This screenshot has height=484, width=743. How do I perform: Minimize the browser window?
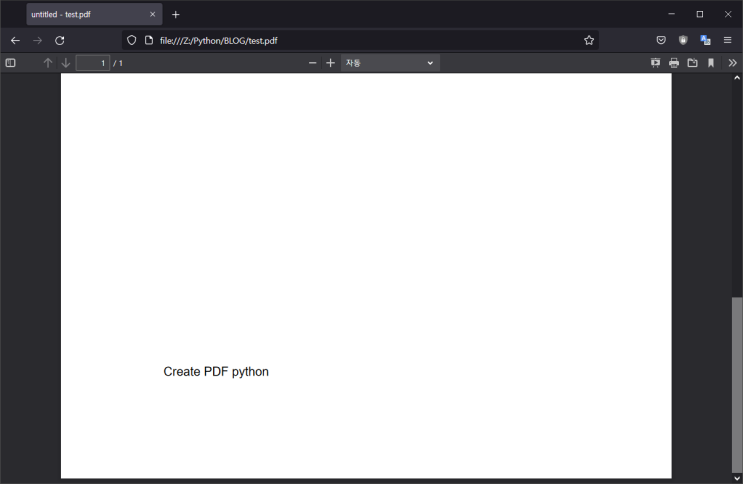671,14
